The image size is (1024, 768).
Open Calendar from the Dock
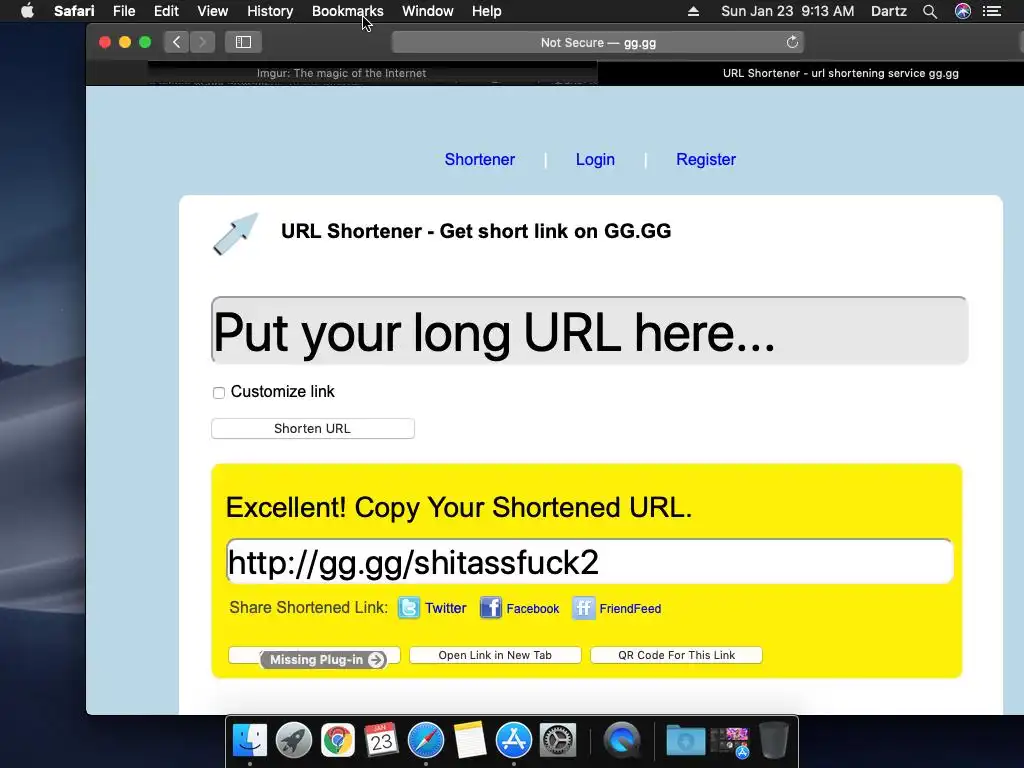click(381, 741)
